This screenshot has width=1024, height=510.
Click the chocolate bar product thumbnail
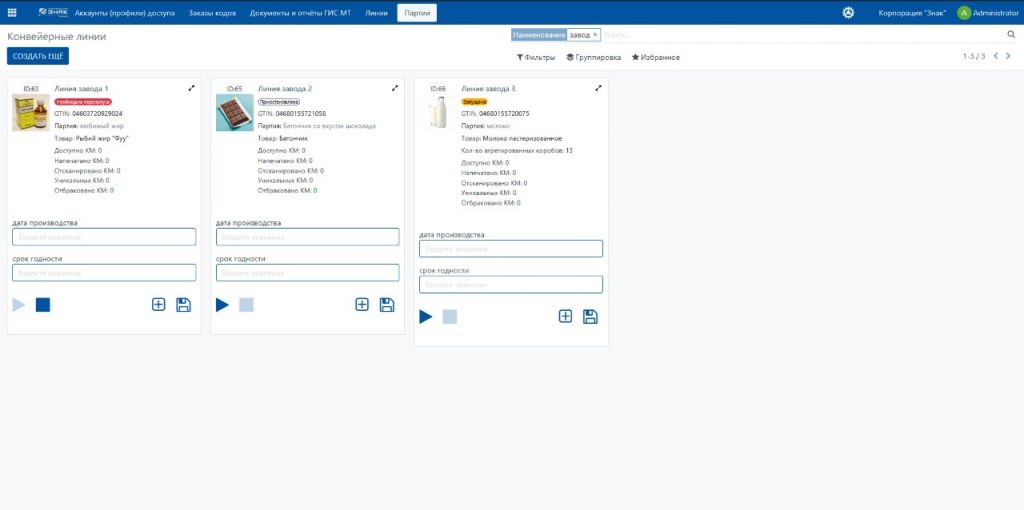coord(234,112)
